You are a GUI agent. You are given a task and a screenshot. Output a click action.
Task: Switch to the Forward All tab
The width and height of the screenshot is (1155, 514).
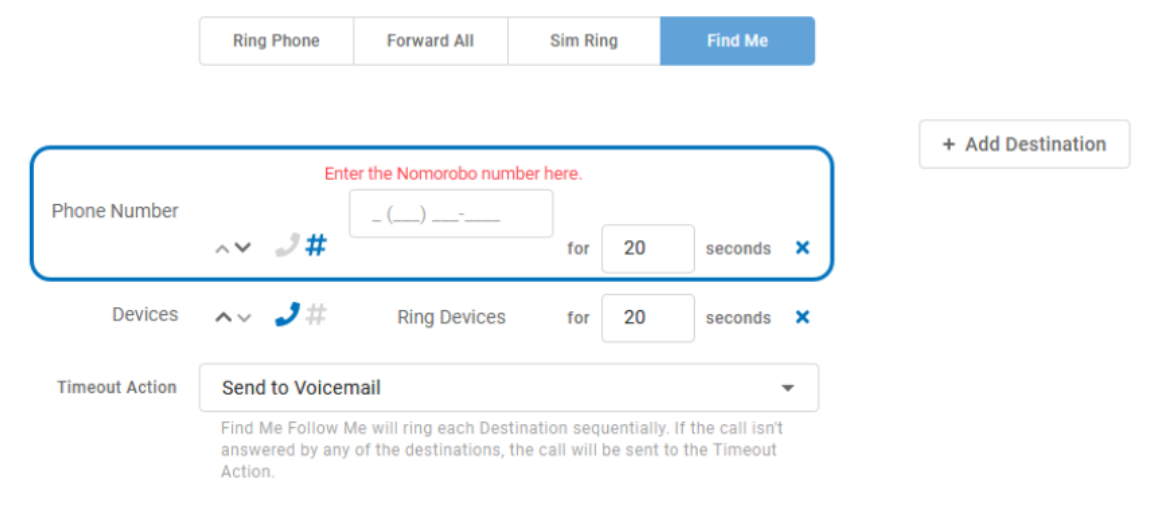point(430,41)
